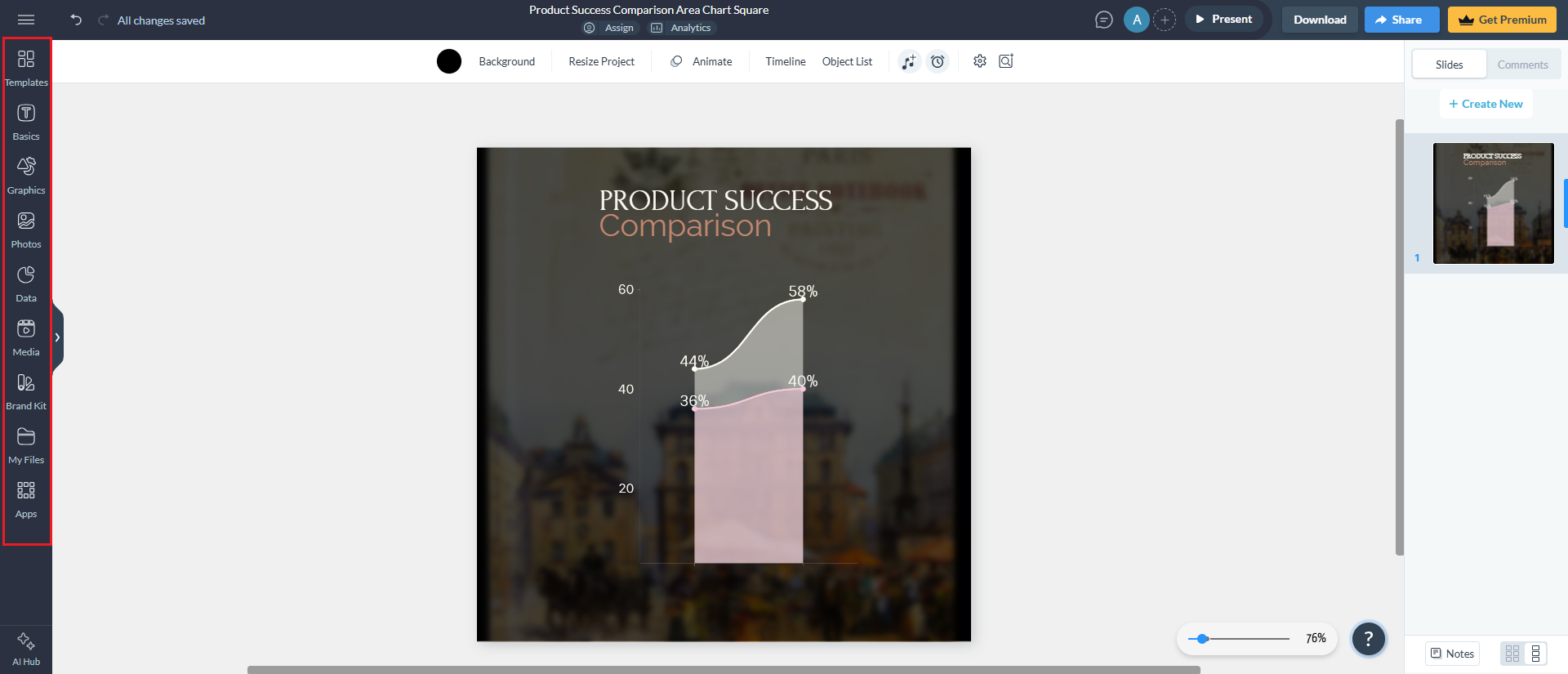Open the Animate option
This screenshot has height=674, width=1568.
pyautogui.click(x=702, y=61)
